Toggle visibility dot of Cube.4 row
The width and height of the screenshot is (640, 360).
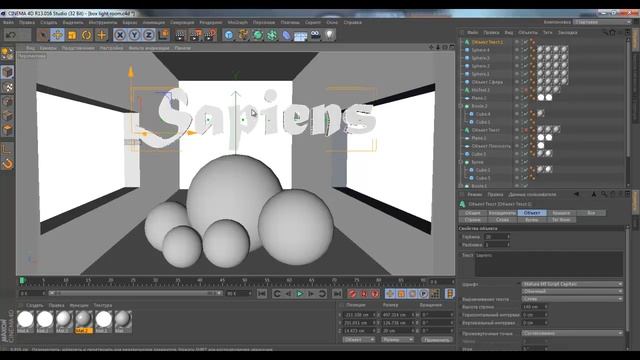pos(517,114)
